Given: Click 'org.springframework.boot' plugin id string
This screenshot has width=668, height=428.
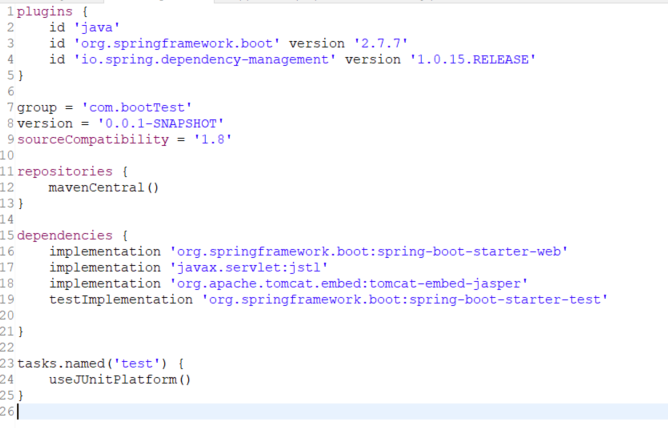Looking at the screenshot, I should (176, 44).
